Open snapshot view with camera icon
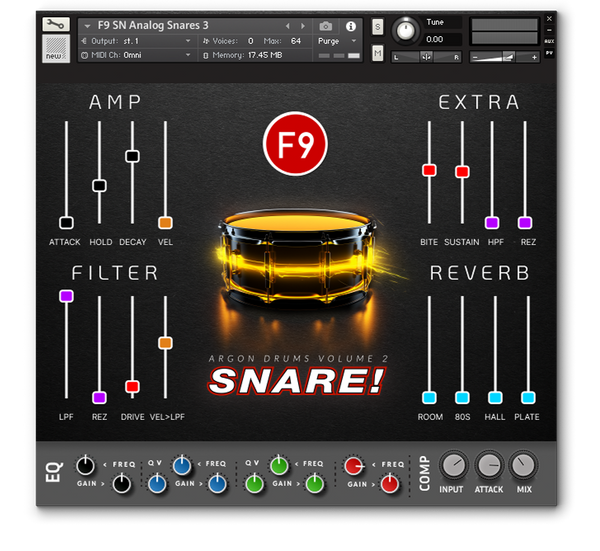600x551 pixels. [326, 26]
